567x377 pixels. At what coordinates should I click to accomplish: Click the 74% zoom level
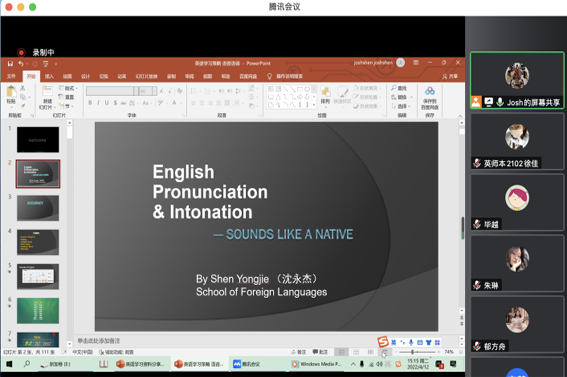[449, 352]
